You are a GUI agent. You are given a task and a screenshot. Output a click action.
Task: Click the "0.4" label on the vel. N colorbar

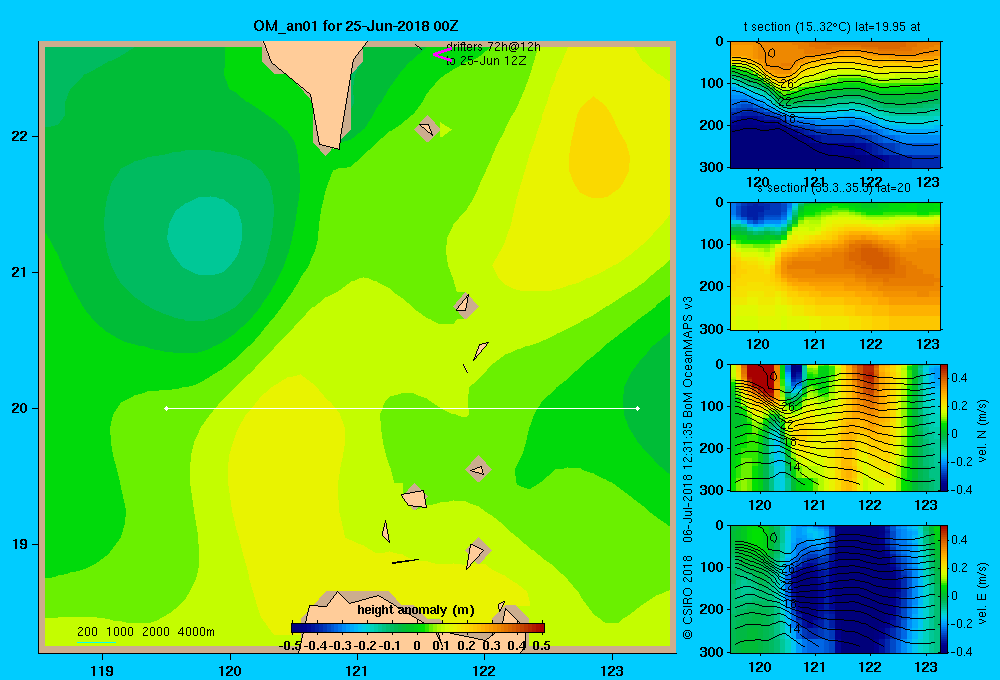(959, 378)
